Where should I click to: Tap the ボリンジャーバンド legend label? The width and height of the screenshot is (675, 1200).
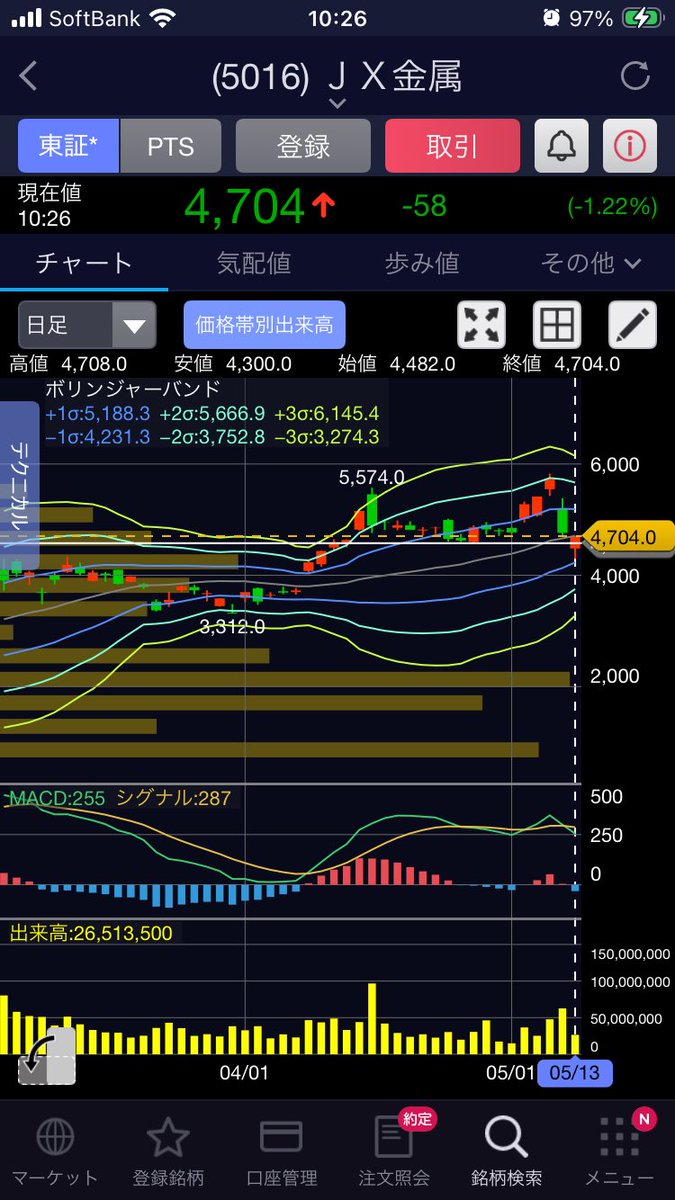[133, 388]
